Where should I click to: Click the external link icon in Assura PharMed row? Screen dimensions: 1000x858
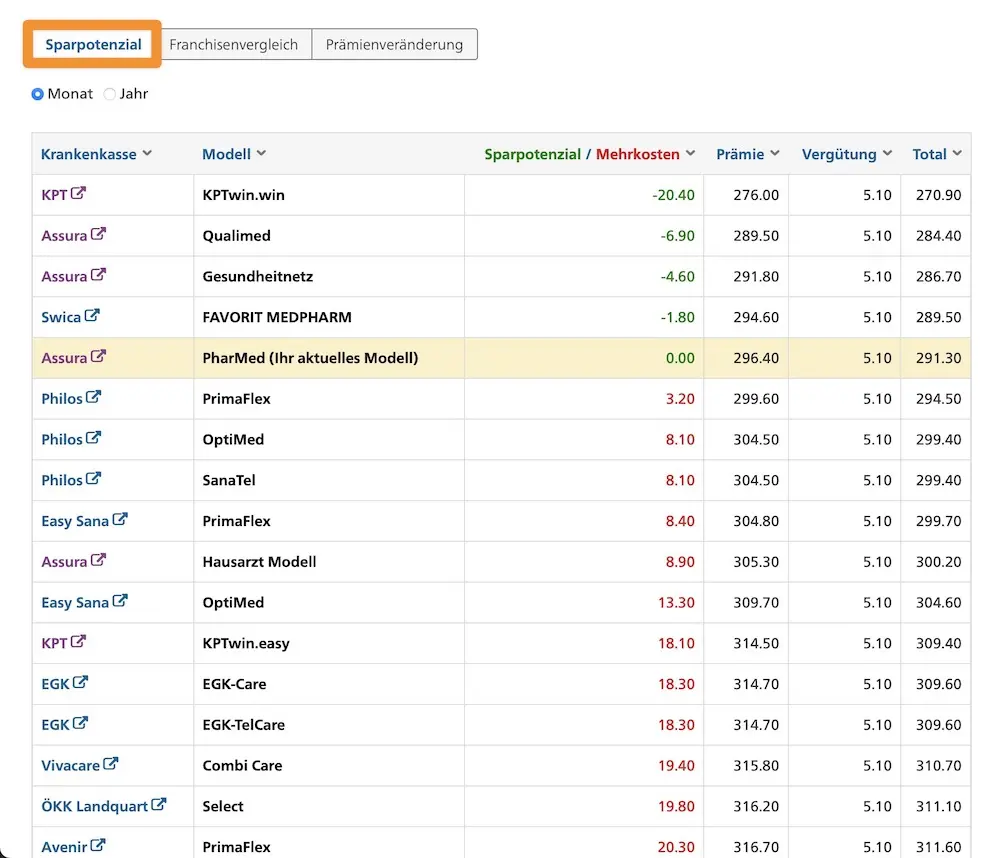(98, 357)
